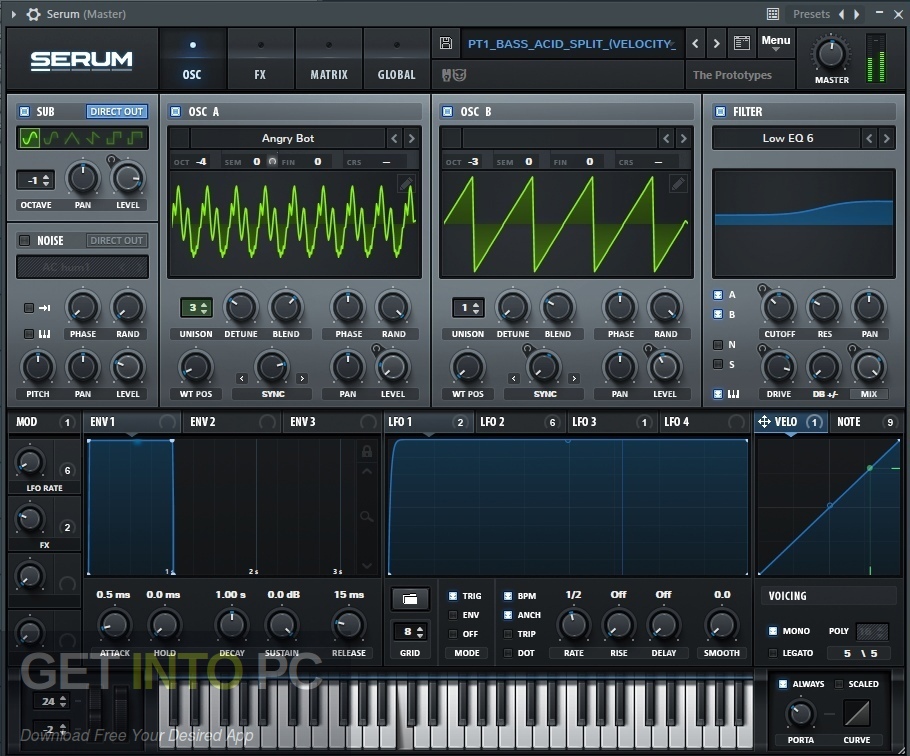Change OSC A unison voice stepper
This screenshot has height=756, width=910.
coord(196,308)
